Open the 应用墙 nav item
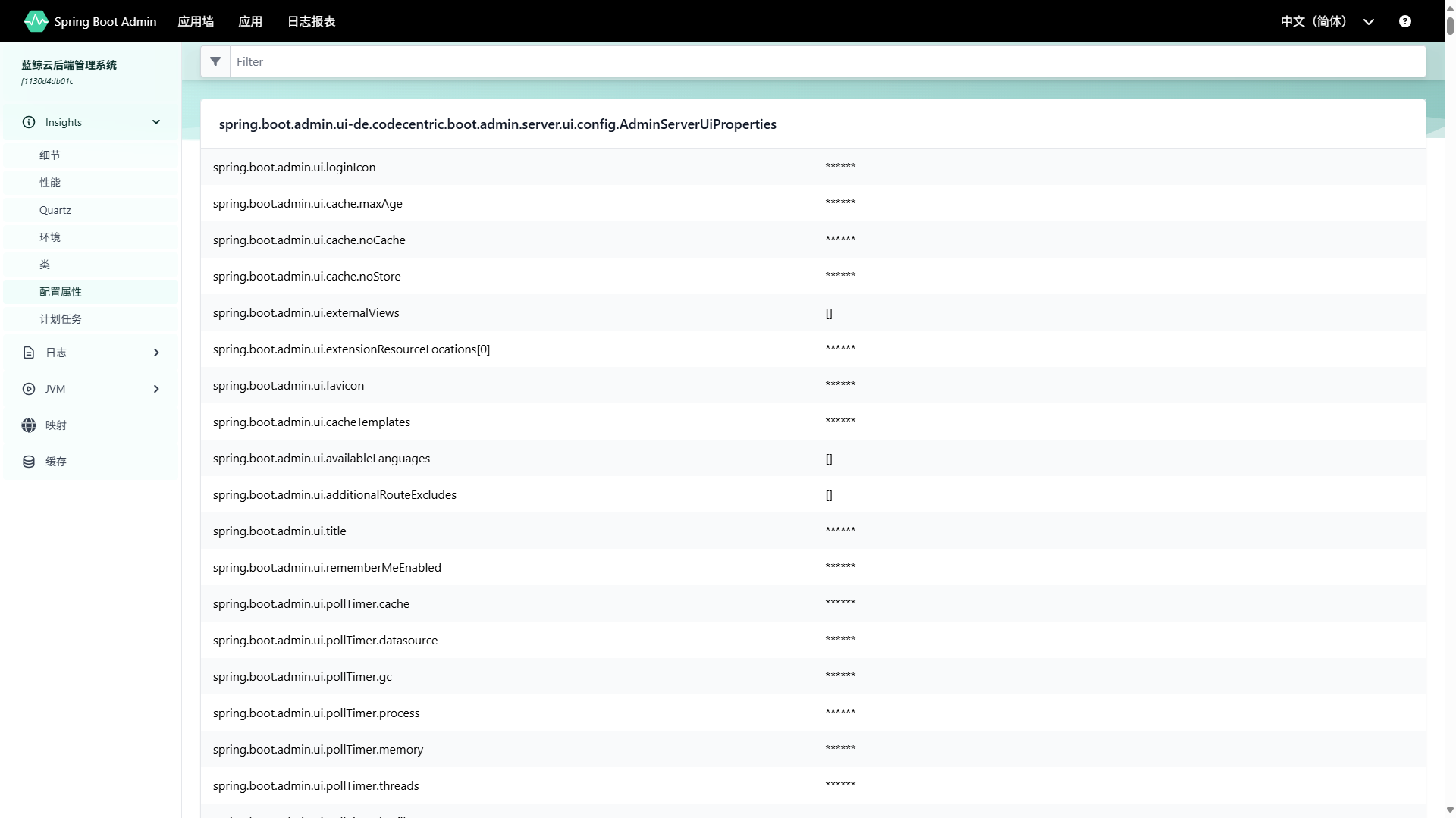 [196, 21]
